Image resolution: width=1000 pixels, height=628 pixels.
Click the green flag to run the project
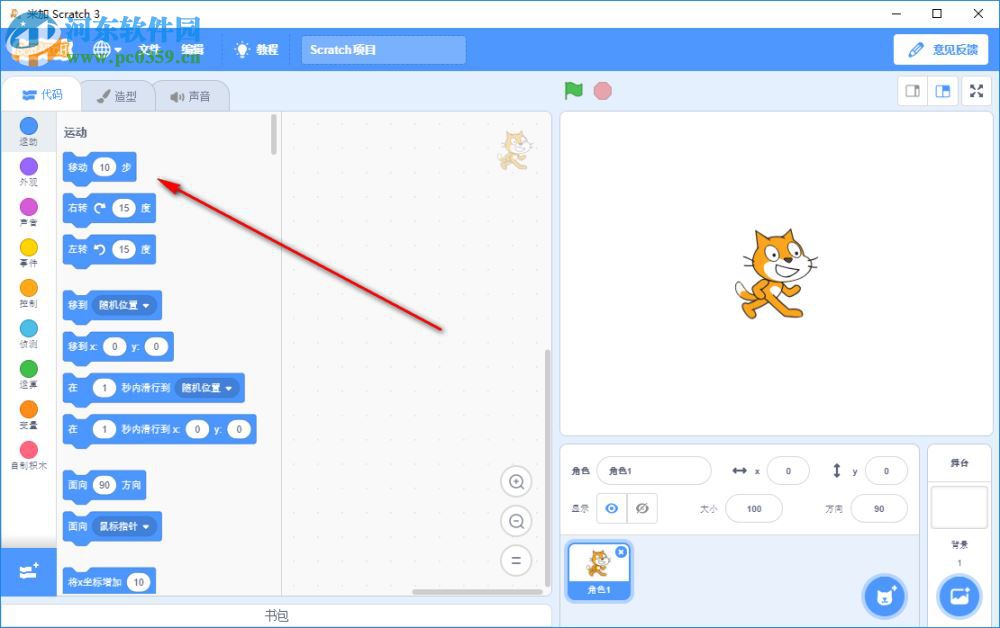click(x=573, y=90)
